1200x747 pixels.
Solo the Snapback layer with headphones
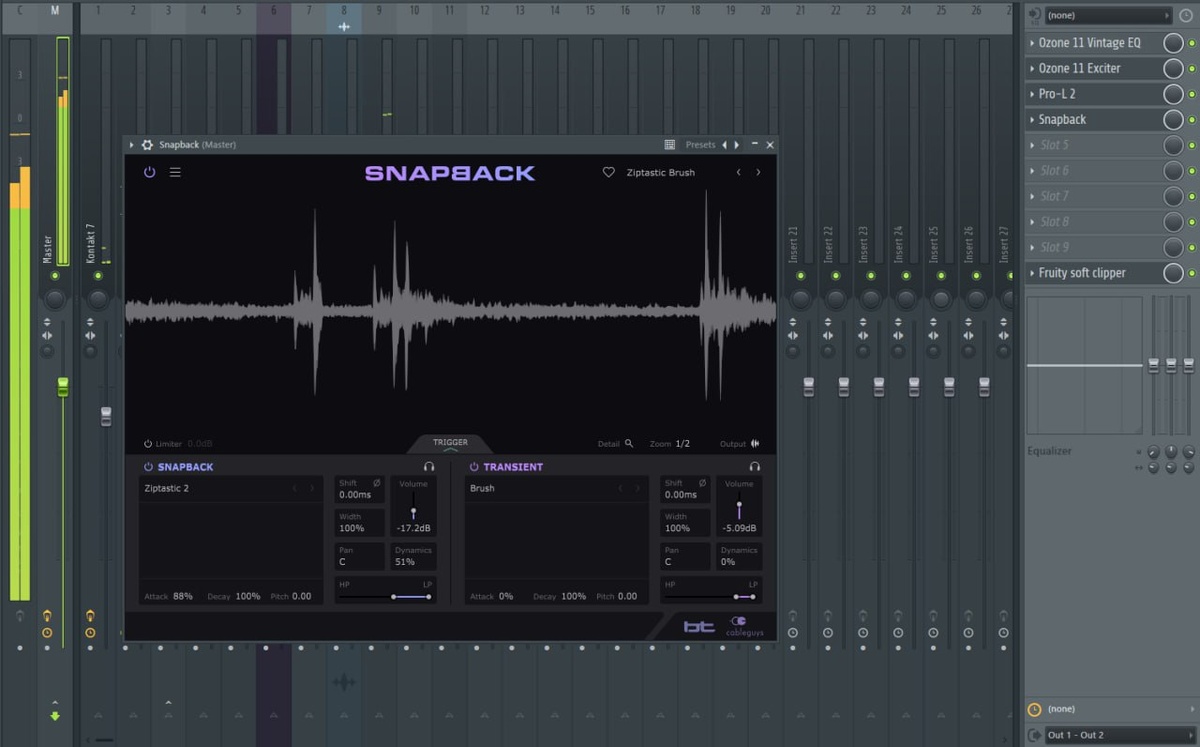[x=429, y=466]
